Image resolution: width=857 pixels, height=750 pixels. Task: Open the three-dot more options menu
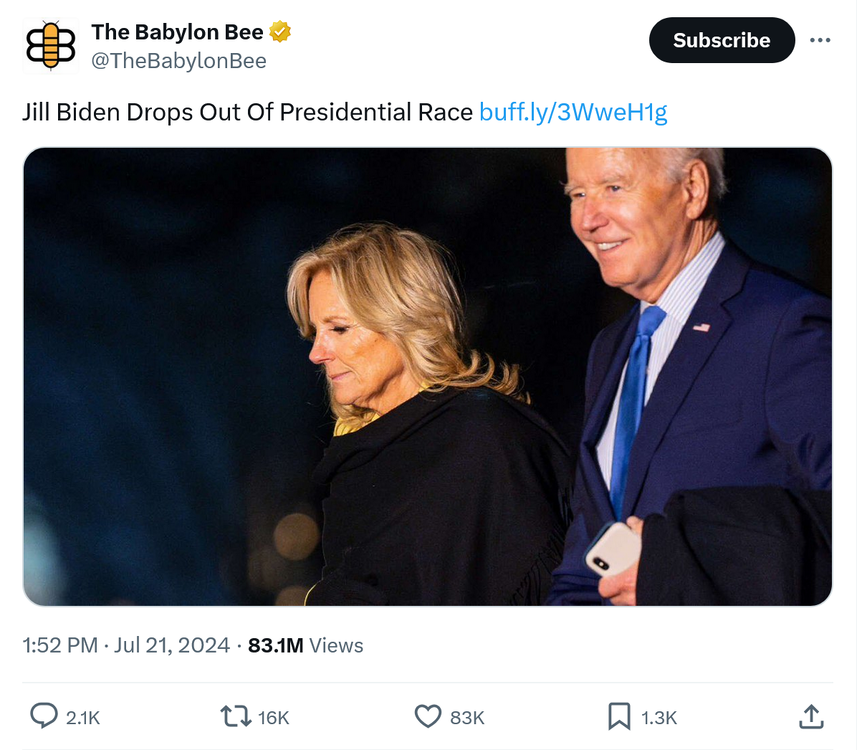point(820,40)
